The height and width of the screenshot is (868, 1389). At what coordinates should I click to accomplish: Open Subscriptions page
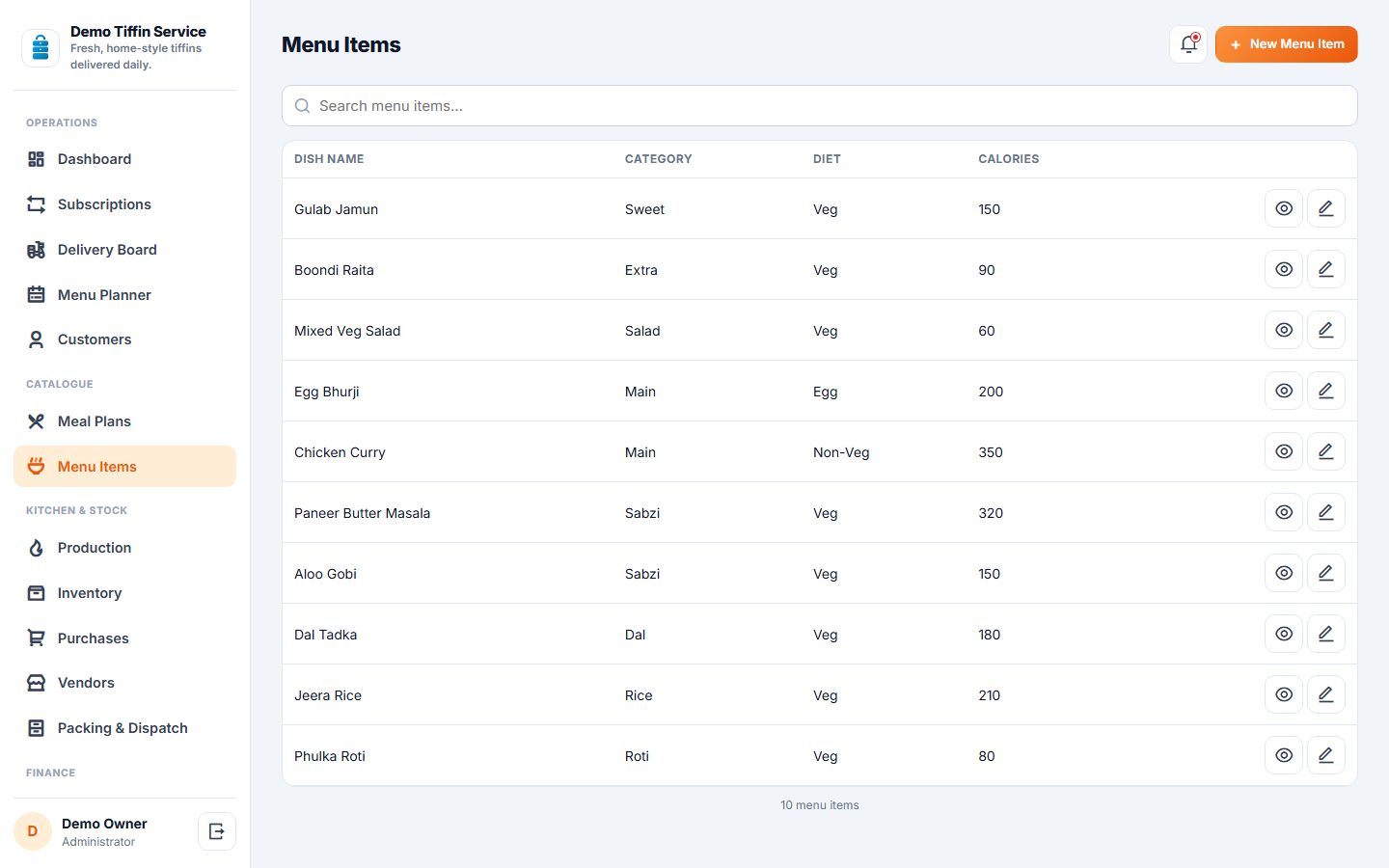point(124,204)
